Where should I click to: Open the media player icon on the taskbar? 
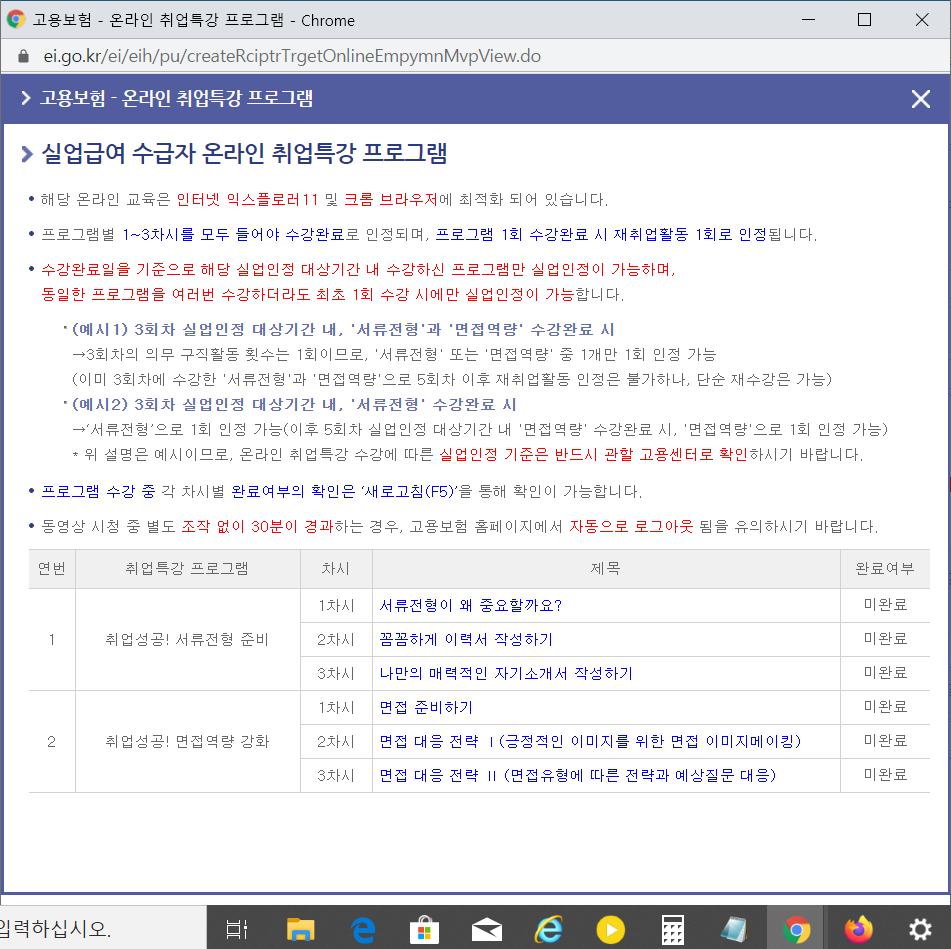(609, 928)
